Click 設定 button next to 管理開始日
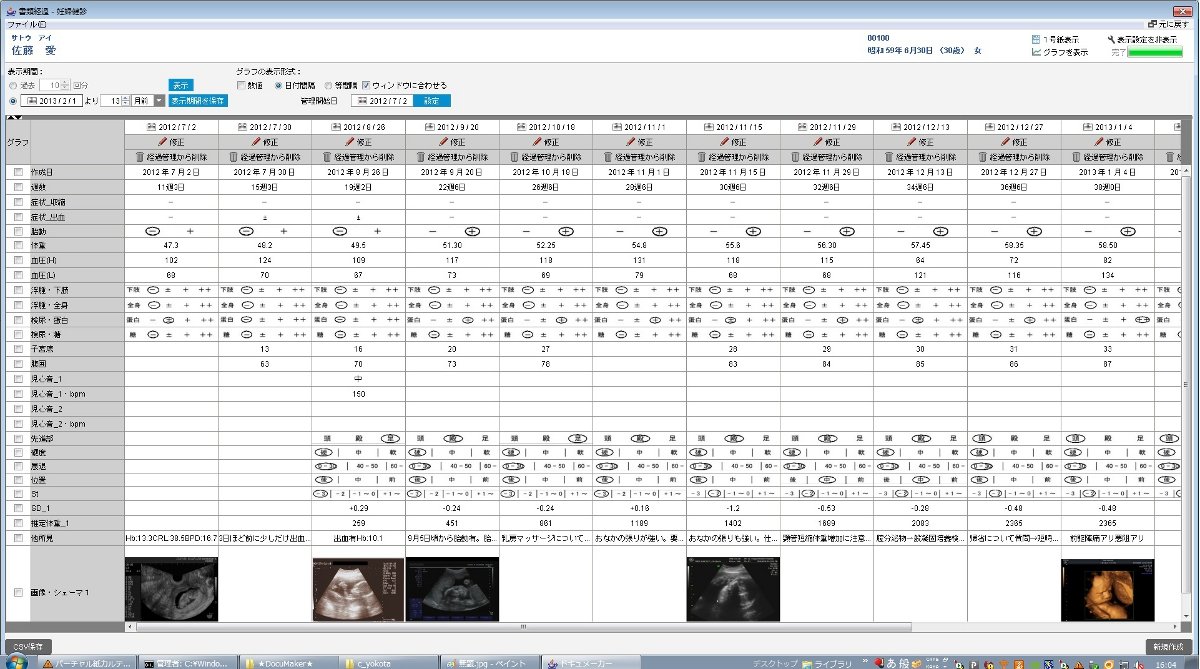Viewport: 1200px width, 669px height. pyautogui.click(x=430, y=101)
